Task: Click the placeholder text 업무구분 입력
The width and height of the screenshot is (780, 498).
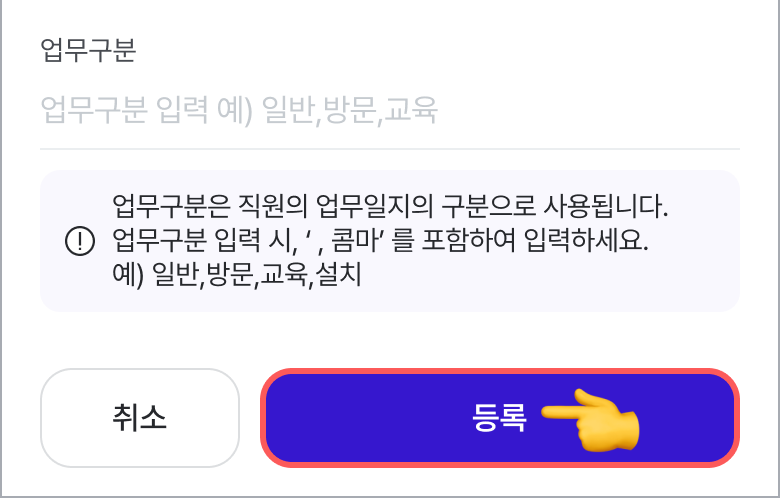Action: pos(124,110)
